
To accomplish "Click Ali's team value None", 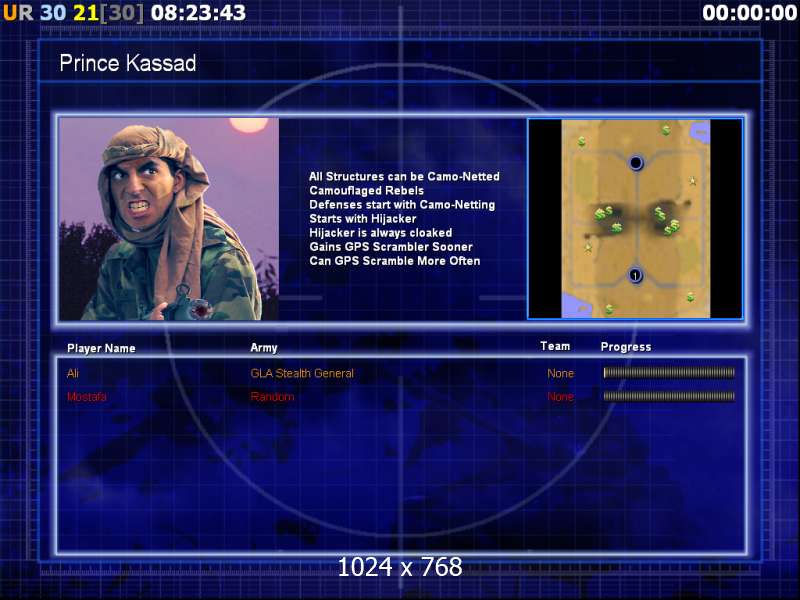I will [561, 373].
